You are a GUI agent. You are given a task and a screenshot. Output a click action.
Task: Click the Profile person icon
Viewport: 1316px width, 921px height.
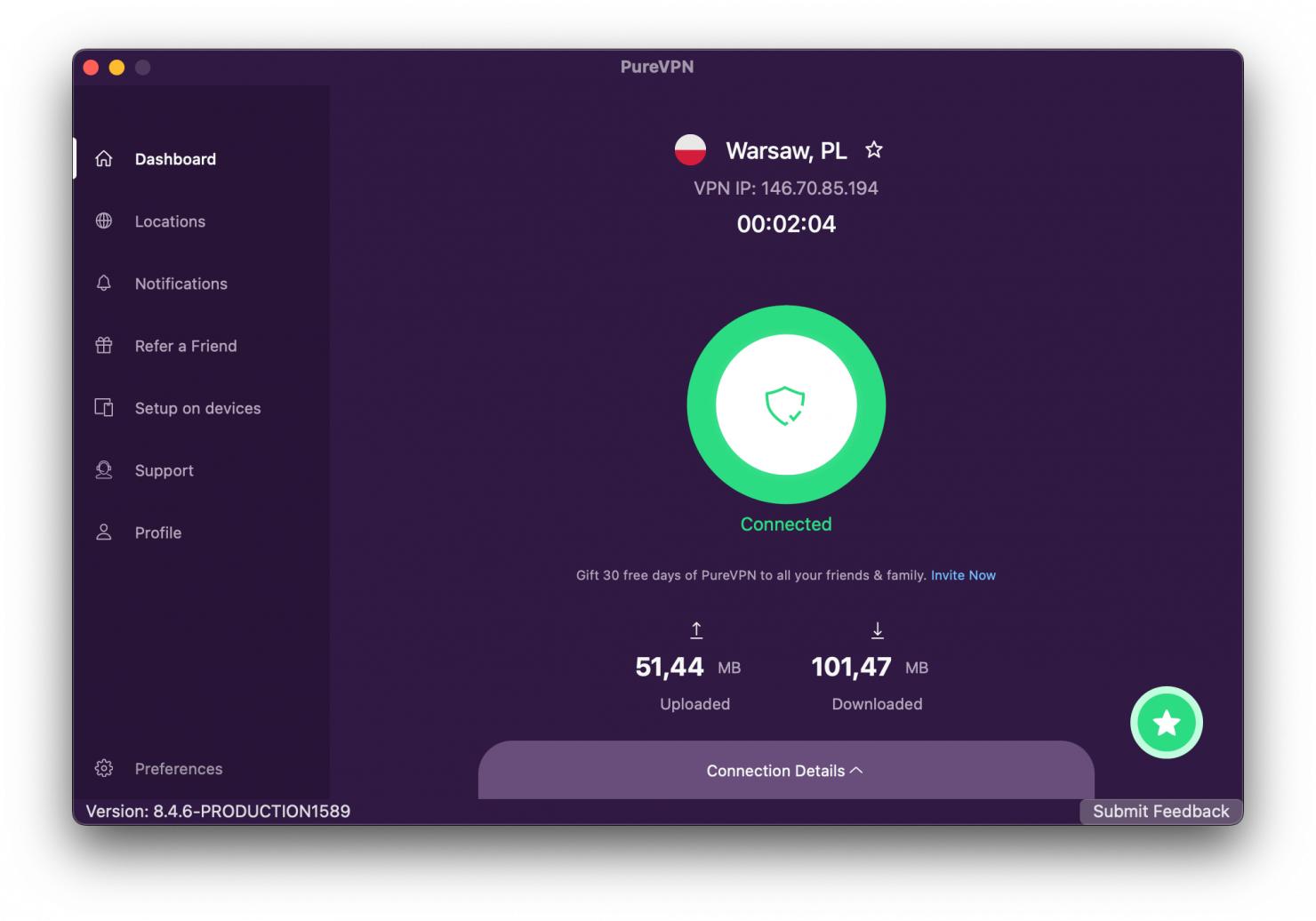point(104,532)
